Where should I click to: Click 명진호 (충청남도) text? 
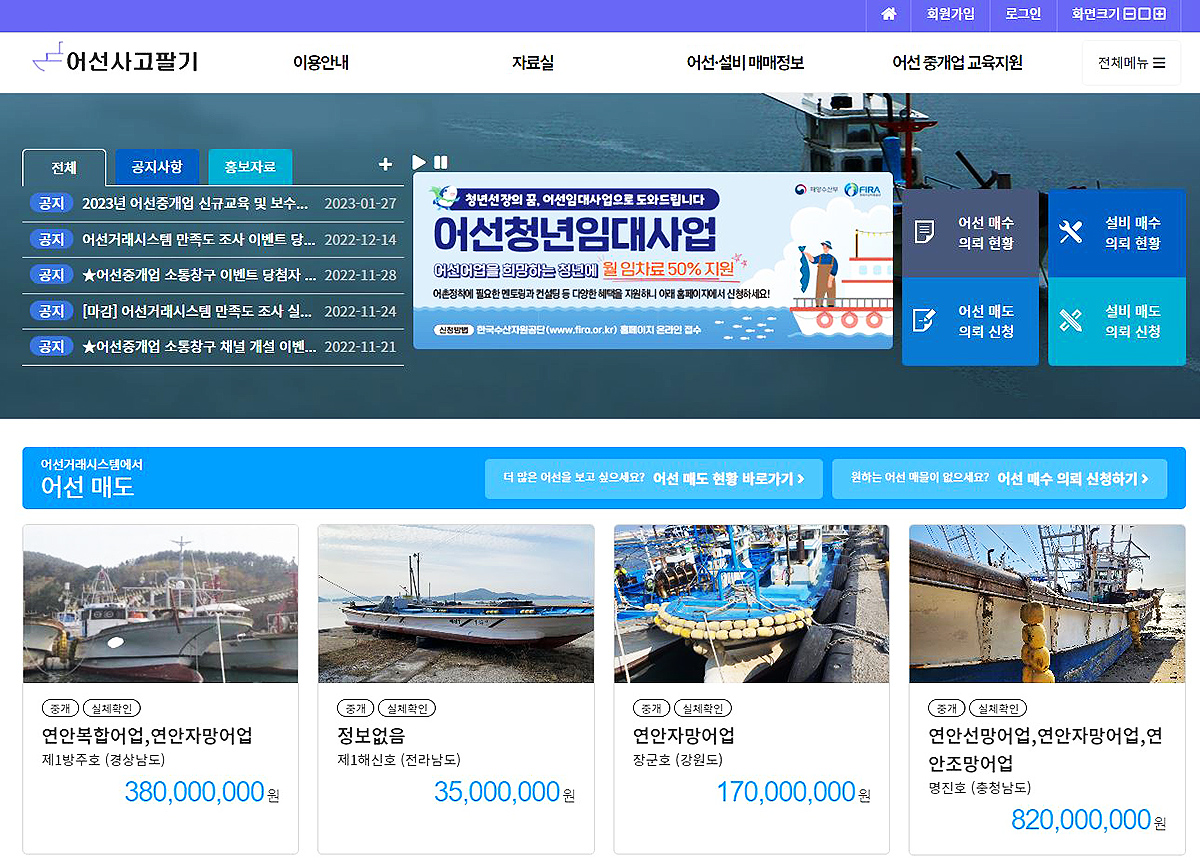coord(980,788)
